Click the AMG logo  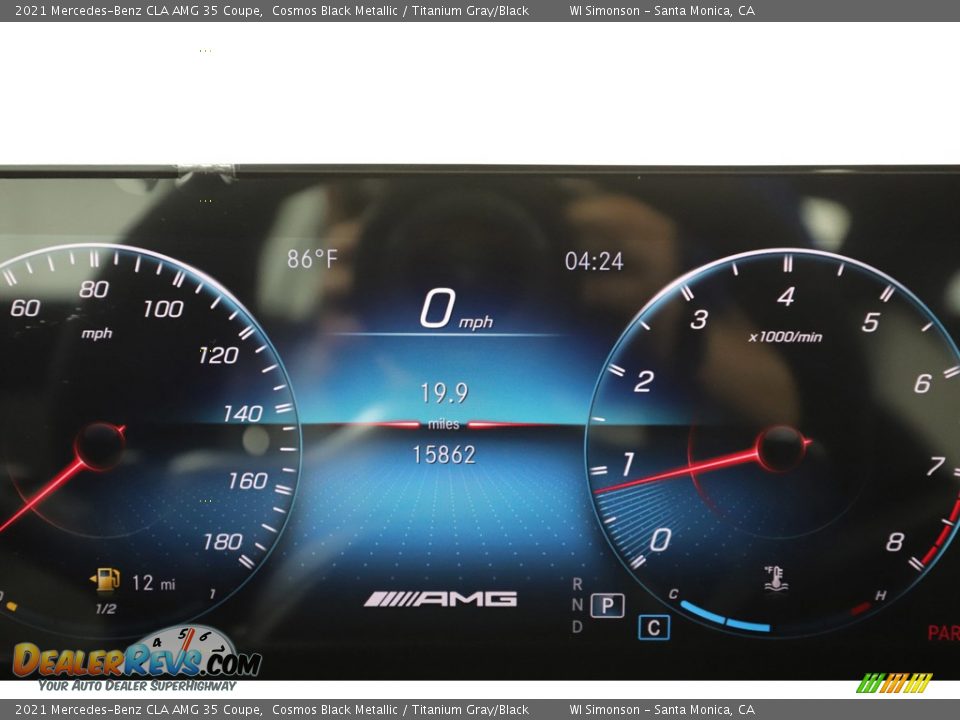pyautogui.click(x=440, y=599)
